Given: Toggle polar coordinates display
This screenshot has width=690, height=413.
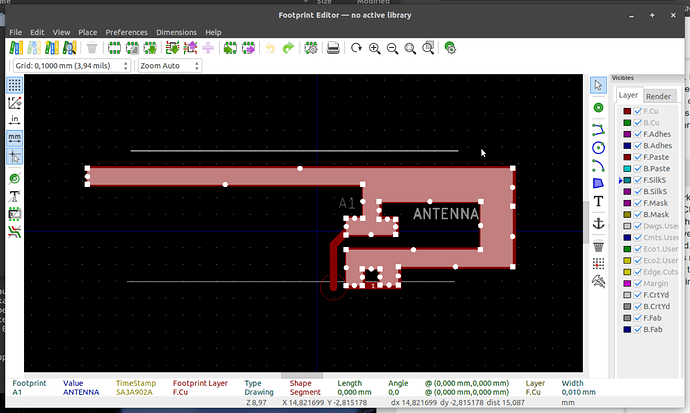Looking at the screenshot, I should tap(15, 103).
